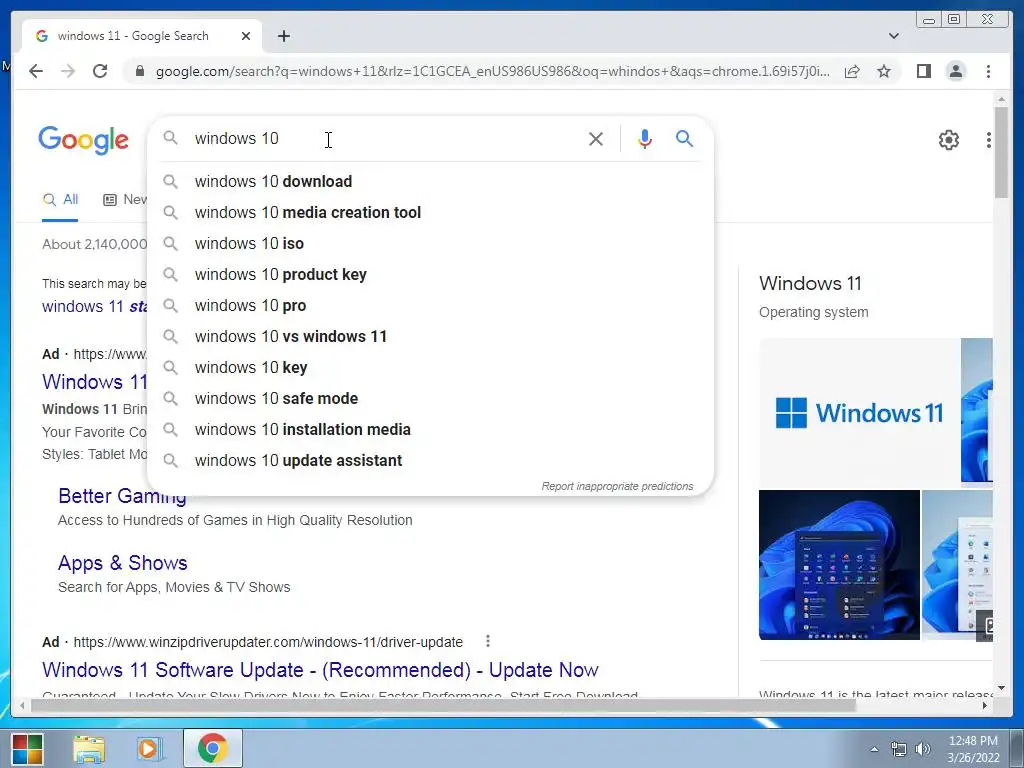Click the Chrome taskbar icon
The height and width of the screenshot is (768, 1024).
(212, 748)
